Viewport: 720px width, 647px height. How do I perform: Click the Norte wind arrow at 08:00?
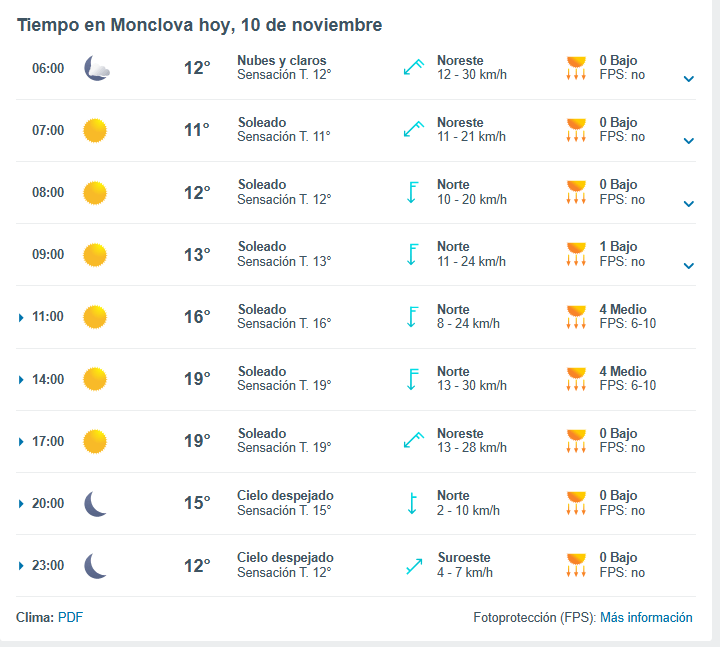[x=411, y=192]
